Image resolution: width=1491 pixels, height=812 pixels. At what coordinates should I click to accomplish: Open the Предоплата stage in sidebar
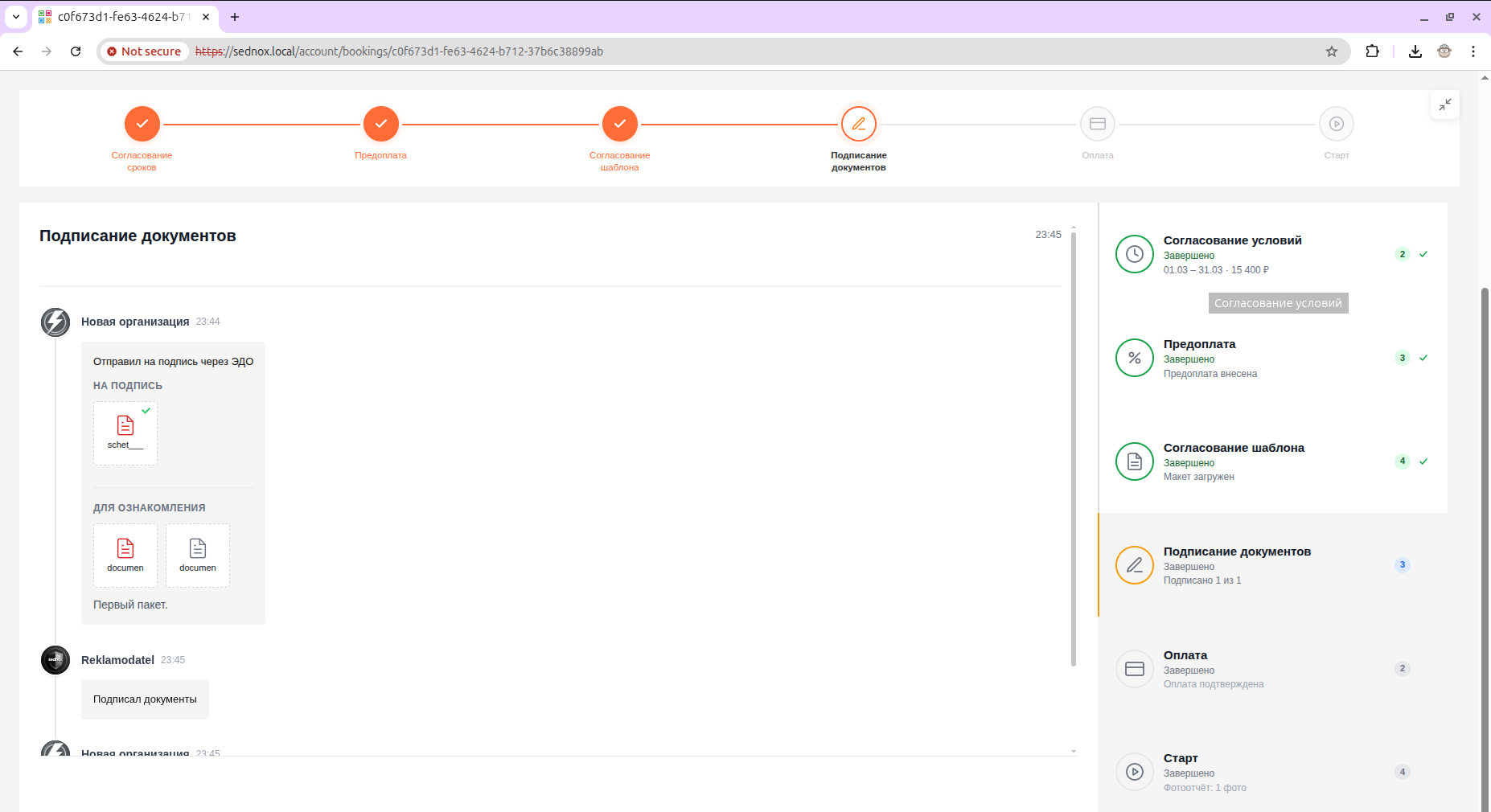[1273, 358]
